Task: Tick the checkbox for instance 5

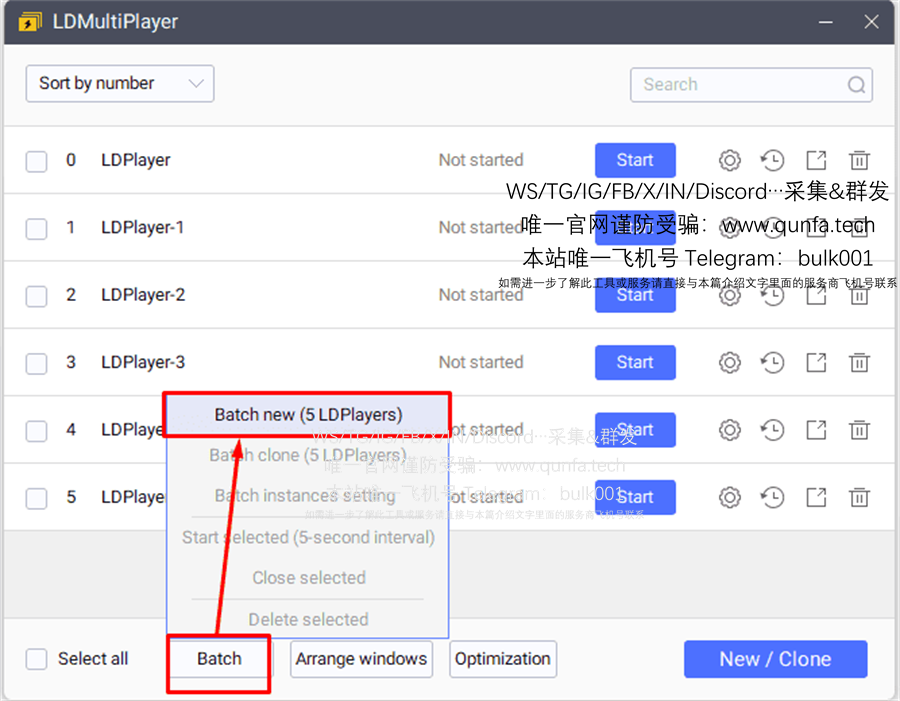Action: tap(36, 498)
